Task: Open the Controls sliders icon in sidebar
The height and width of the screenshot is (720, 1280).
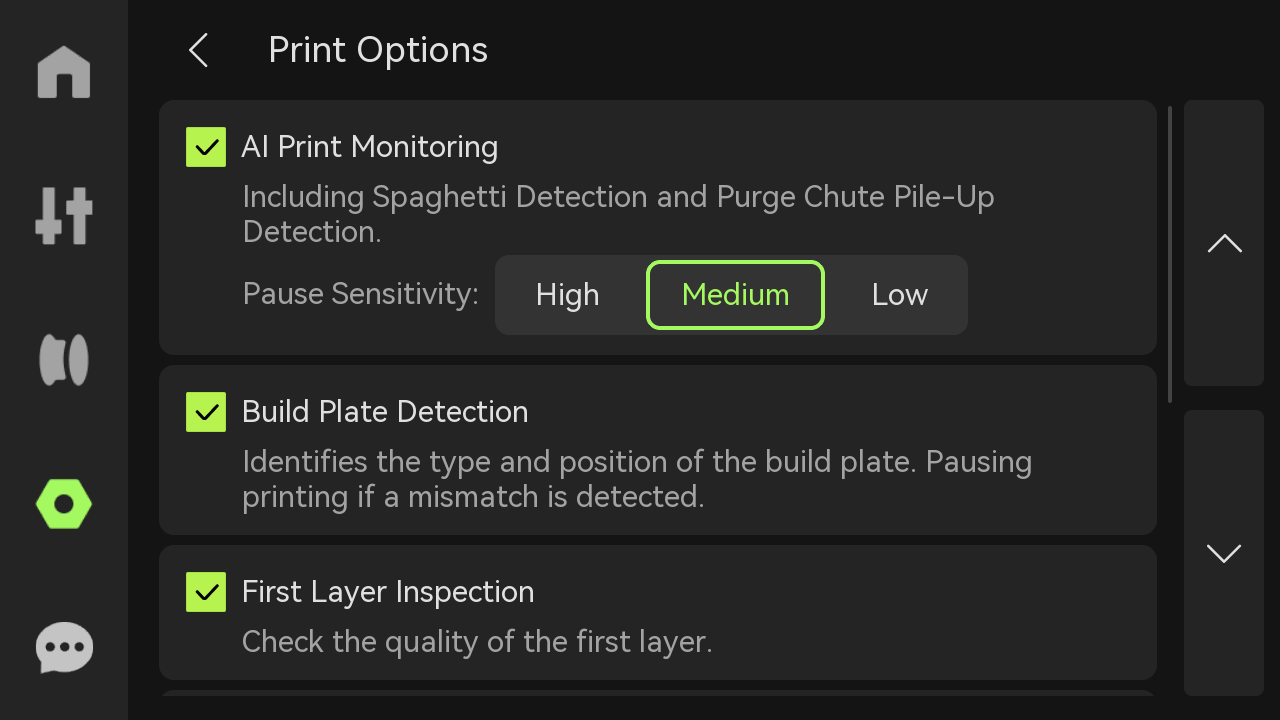Action: pos(64,215)
